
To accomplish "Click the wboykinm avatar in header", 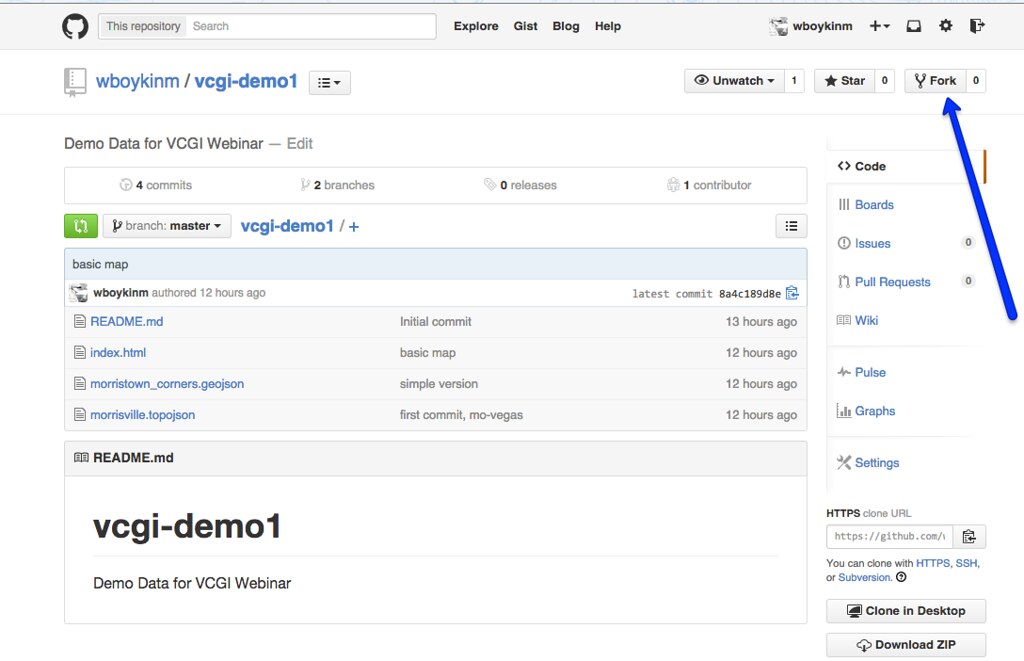I will (x=778, y=26).
